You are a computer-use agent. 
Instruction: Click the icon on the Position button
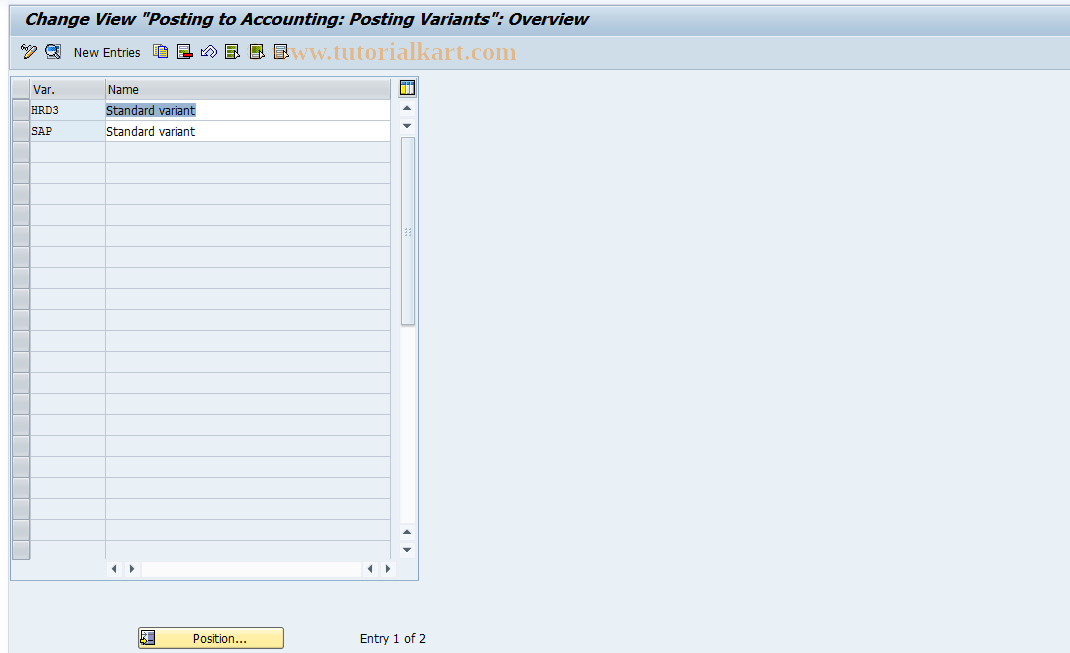pos(148,638)
